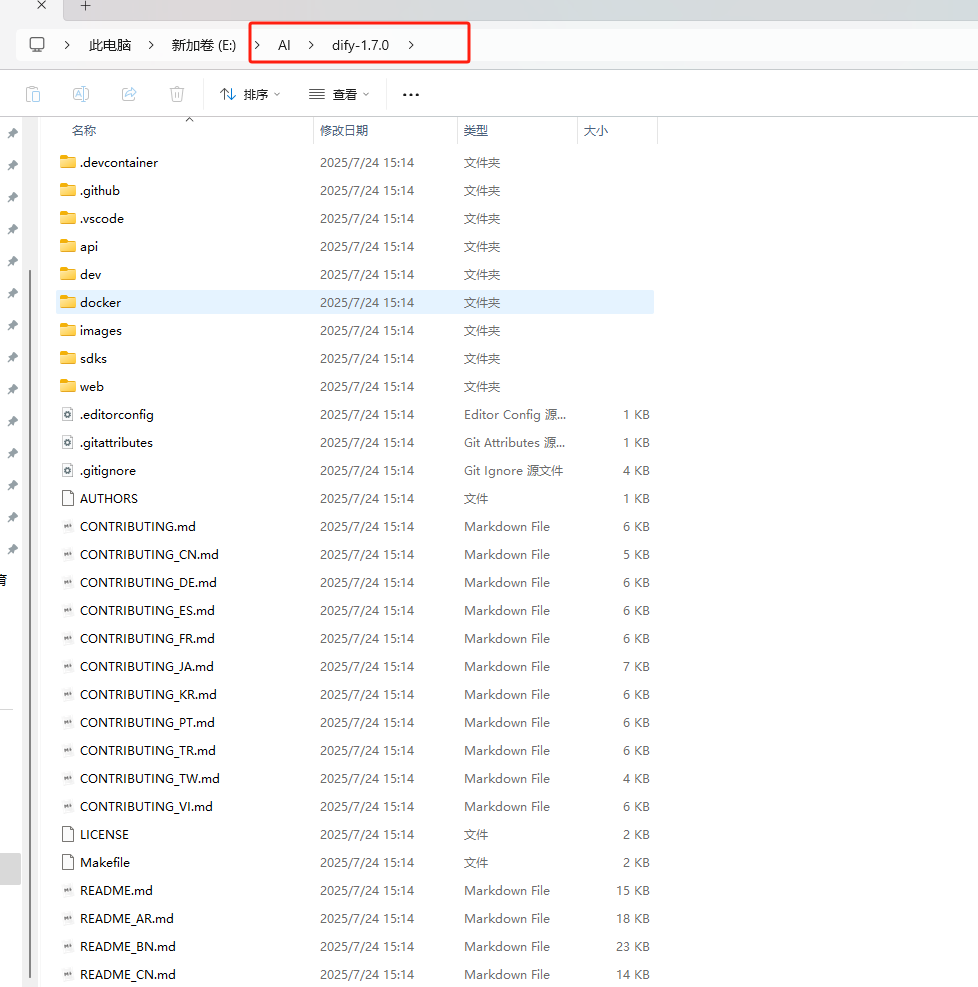The width and height of the screenshot is (978, 987).
Task: Click navigation pane vertical scrollbar
Action: click(30, 623)
